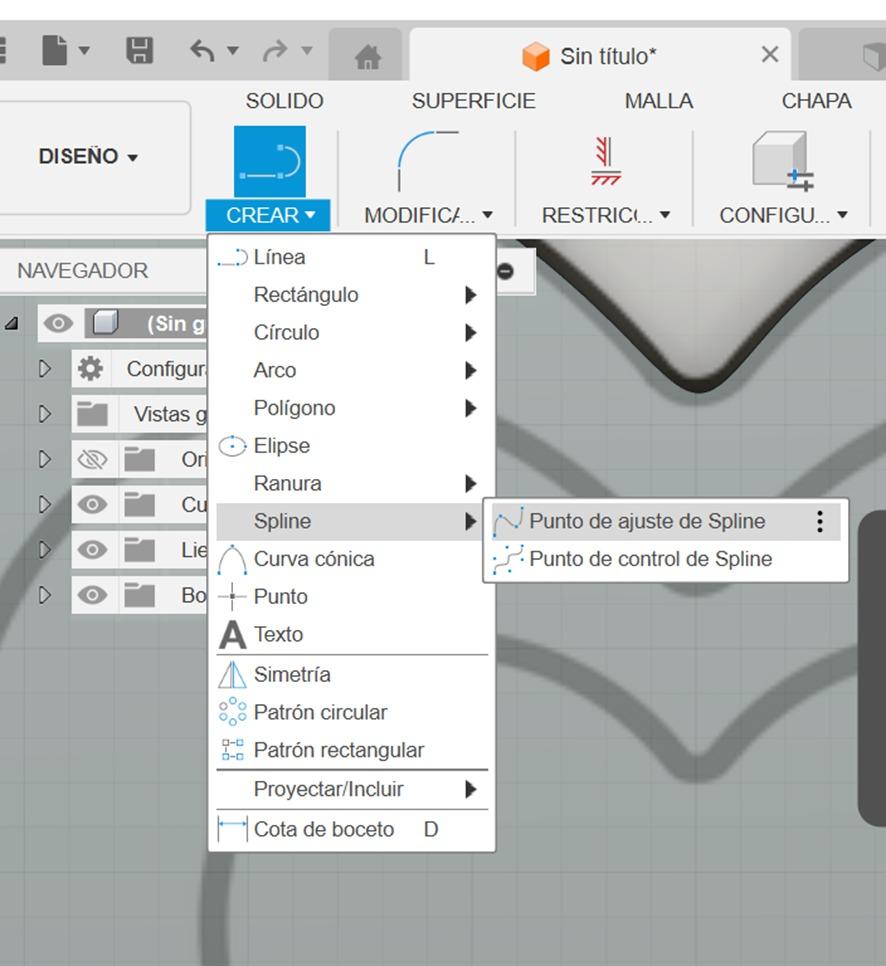Toggle visibility of the hidden Origin folder
Viewport: 886px width, 966px height.
pos(92,460)
